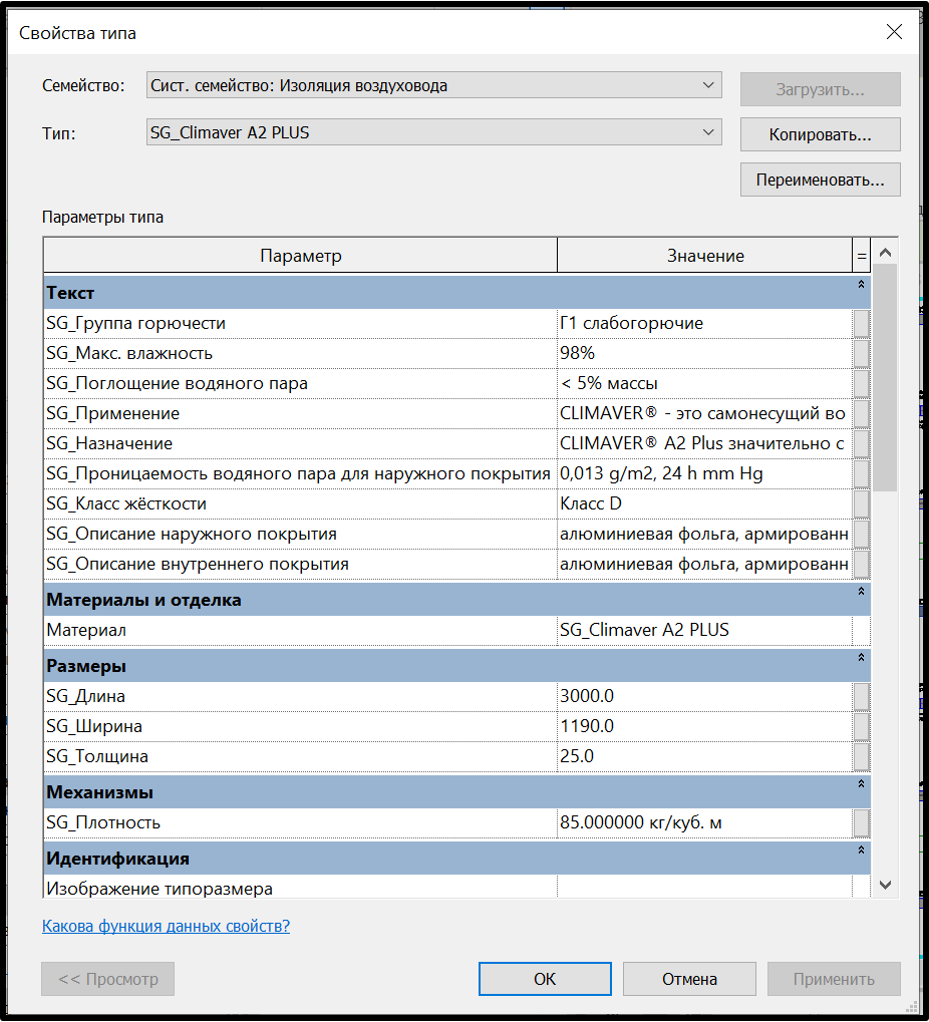Edit the SG_Длина value 3000.0

coord(705,696)
